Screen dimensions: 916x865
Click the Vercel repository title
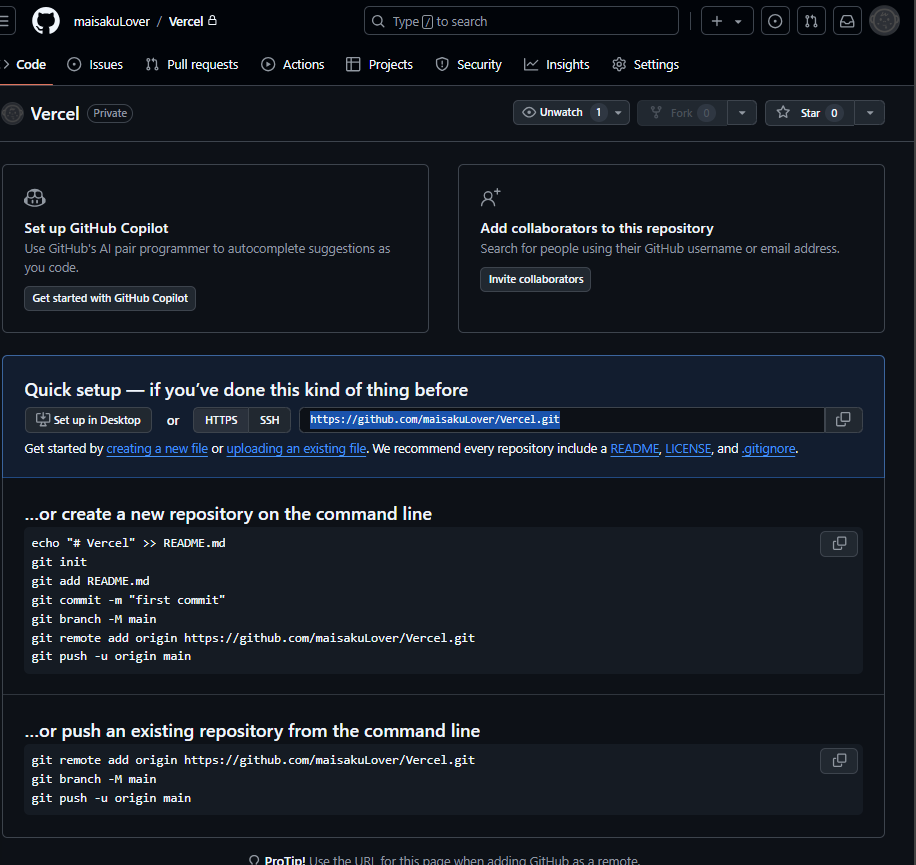(55, 114)
